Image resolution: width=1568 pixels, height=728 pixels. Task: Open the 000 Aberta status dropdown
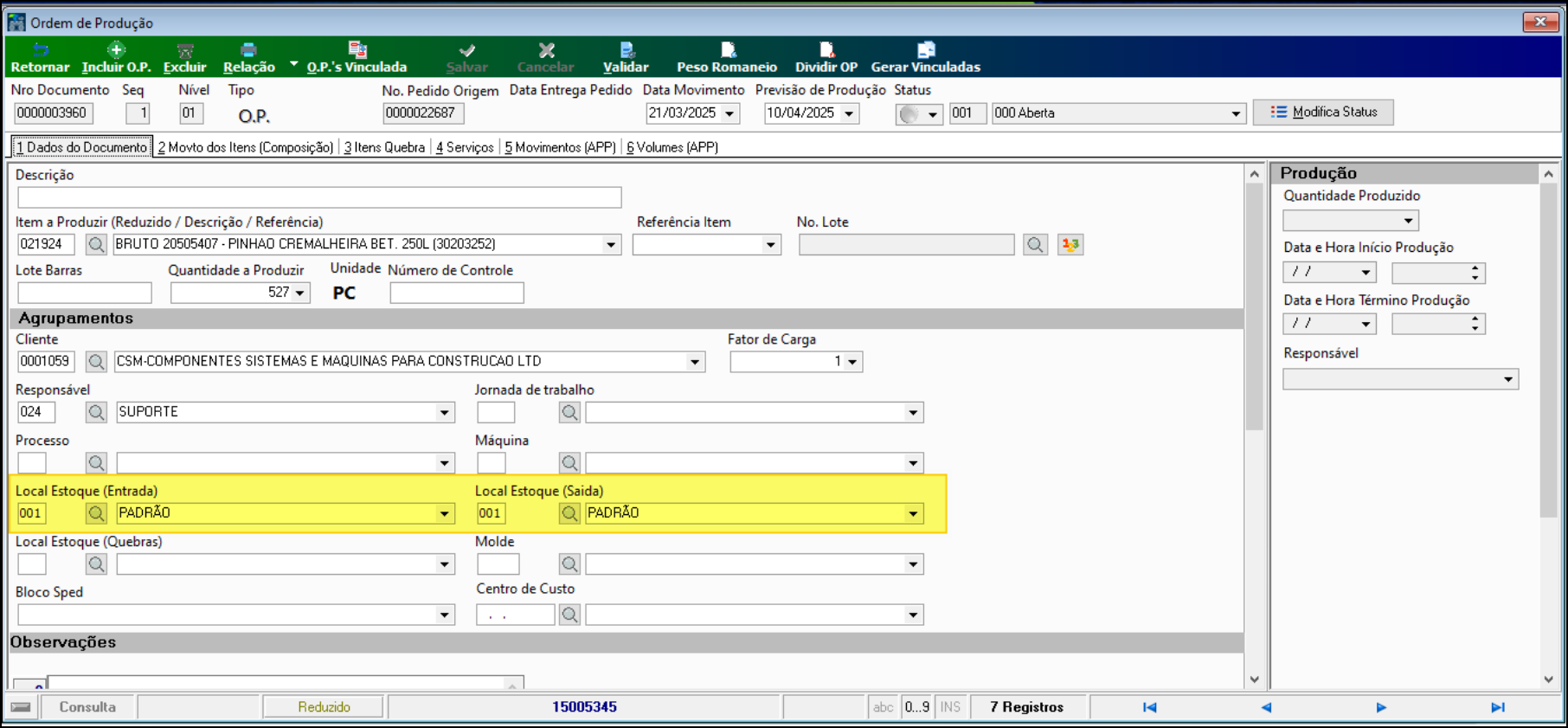(x=1236, y=113)
